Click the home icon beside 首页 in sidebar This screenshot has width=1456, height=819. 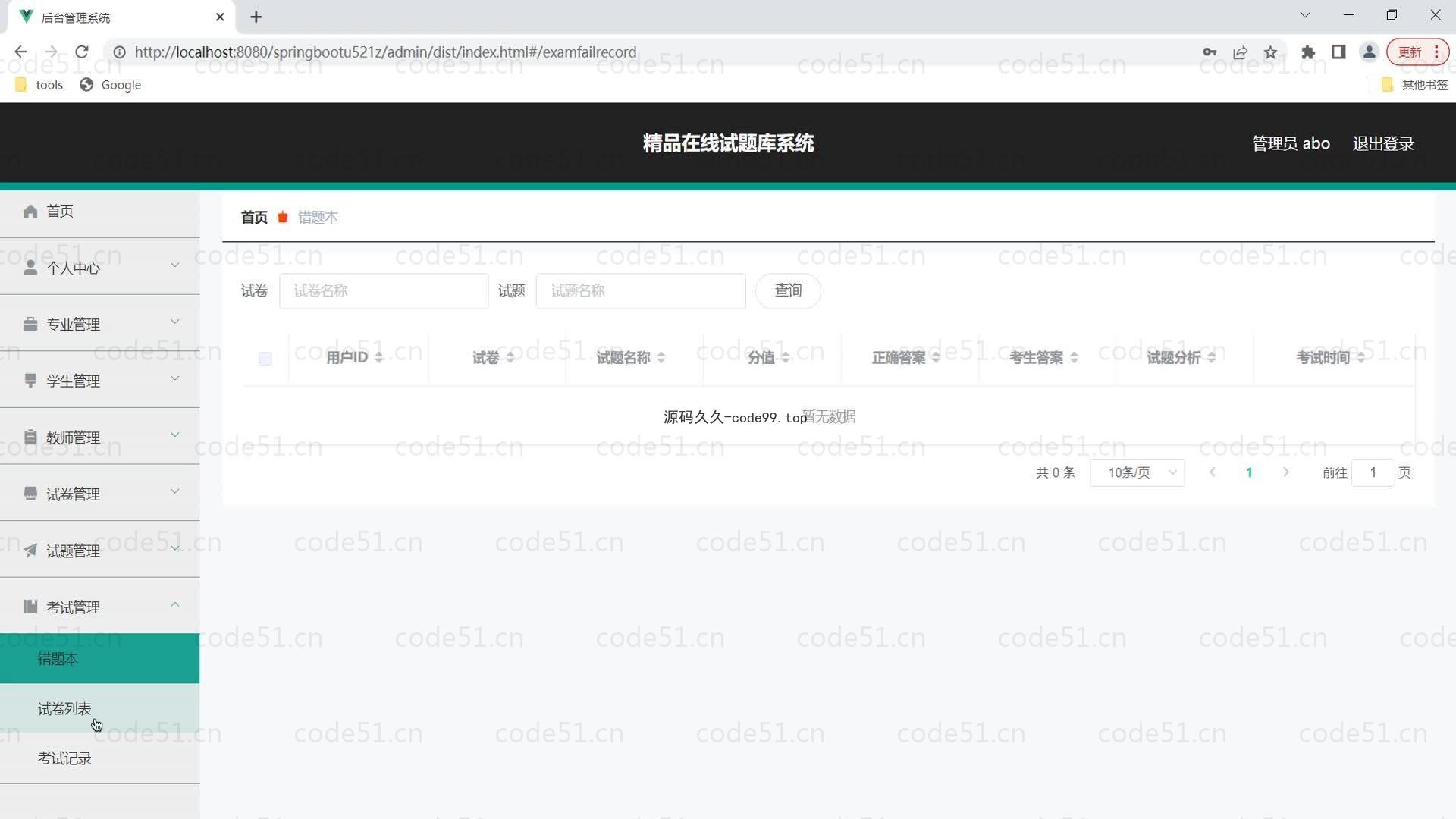[30, 212]
